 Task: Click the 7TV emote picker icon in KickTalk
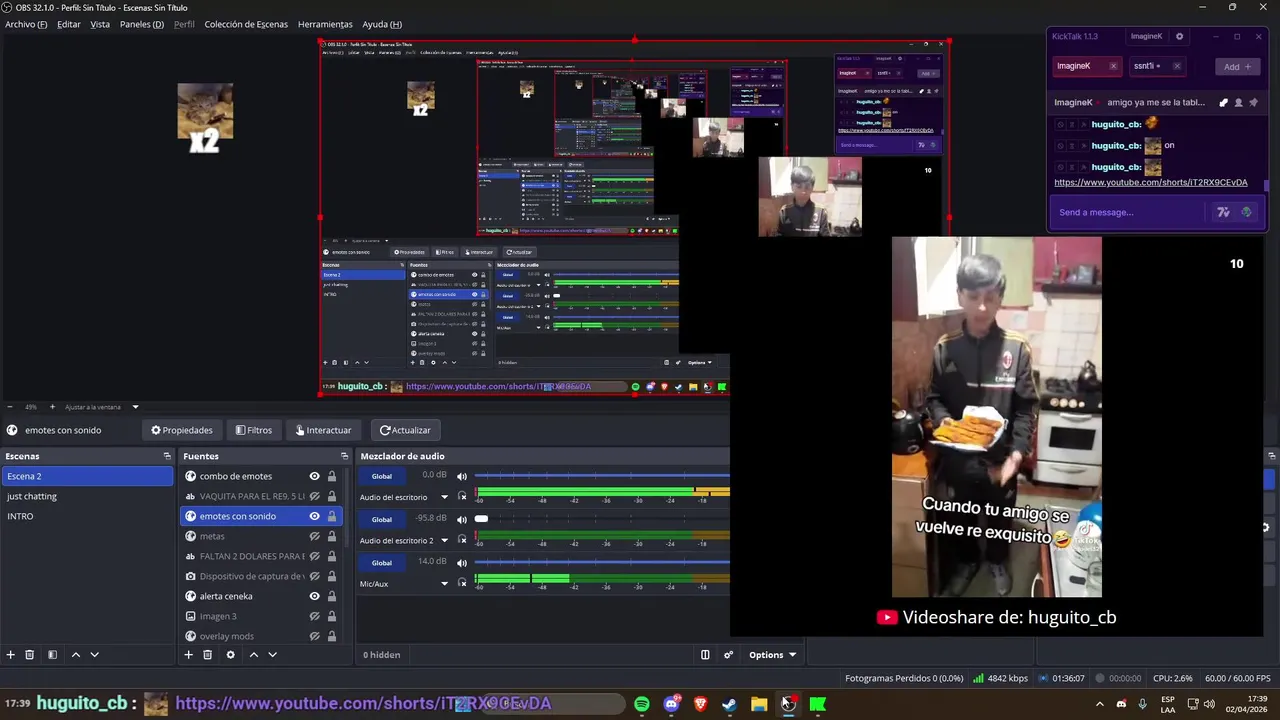(x=1223, y=212)
